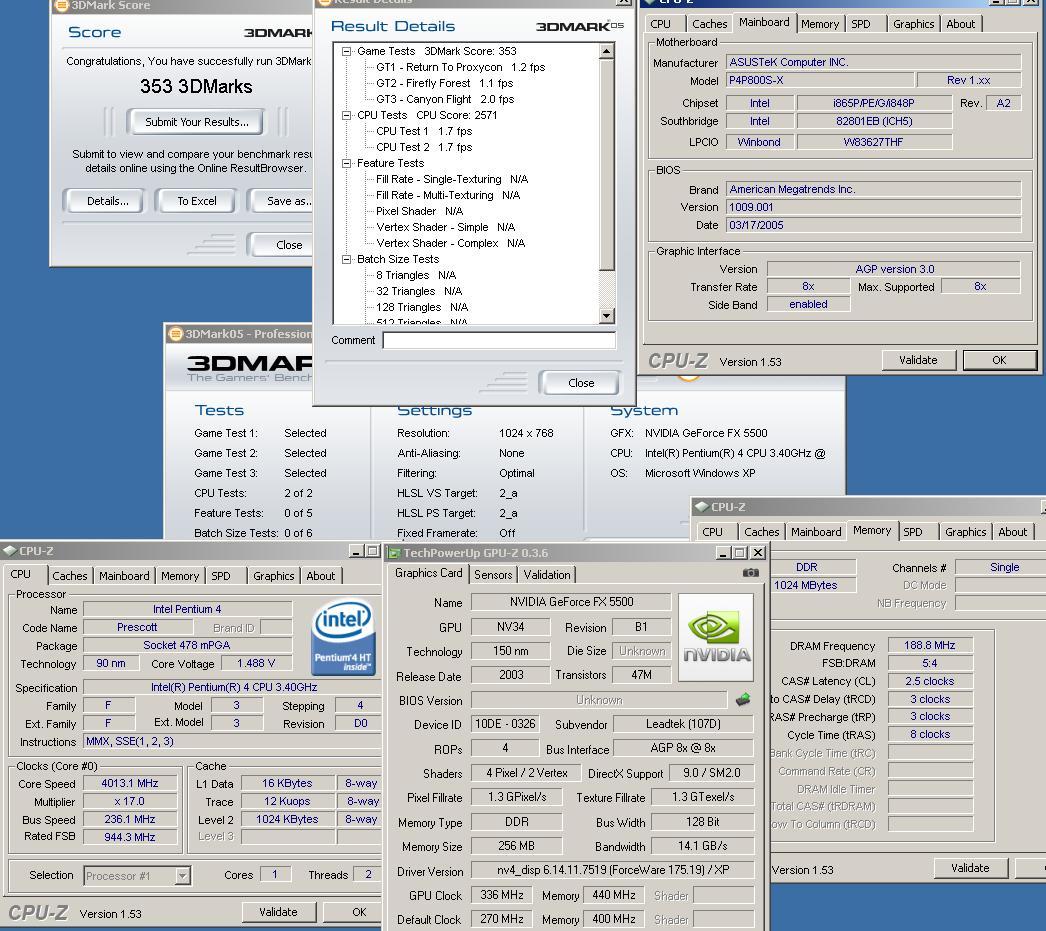This screenshot has height=931, width=1046.
Task: Click Validate in CPU-Z processor window
Action: [278, 912]
